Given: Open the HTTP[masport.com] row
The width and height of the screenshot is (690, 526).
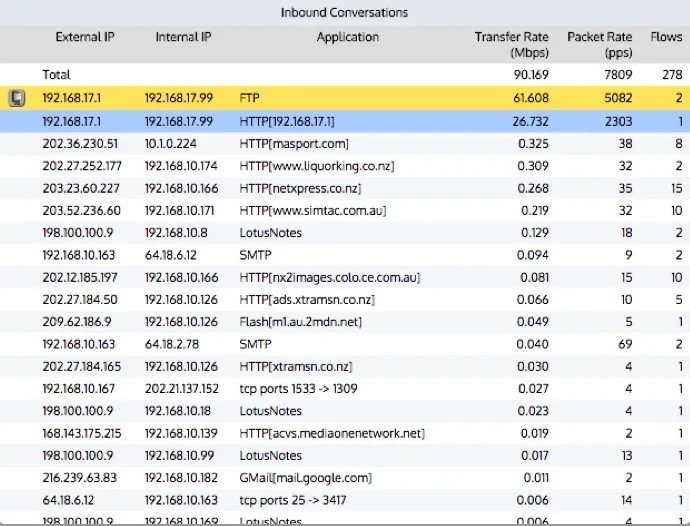Looking at the screenshot, I should tap(345, 143).
